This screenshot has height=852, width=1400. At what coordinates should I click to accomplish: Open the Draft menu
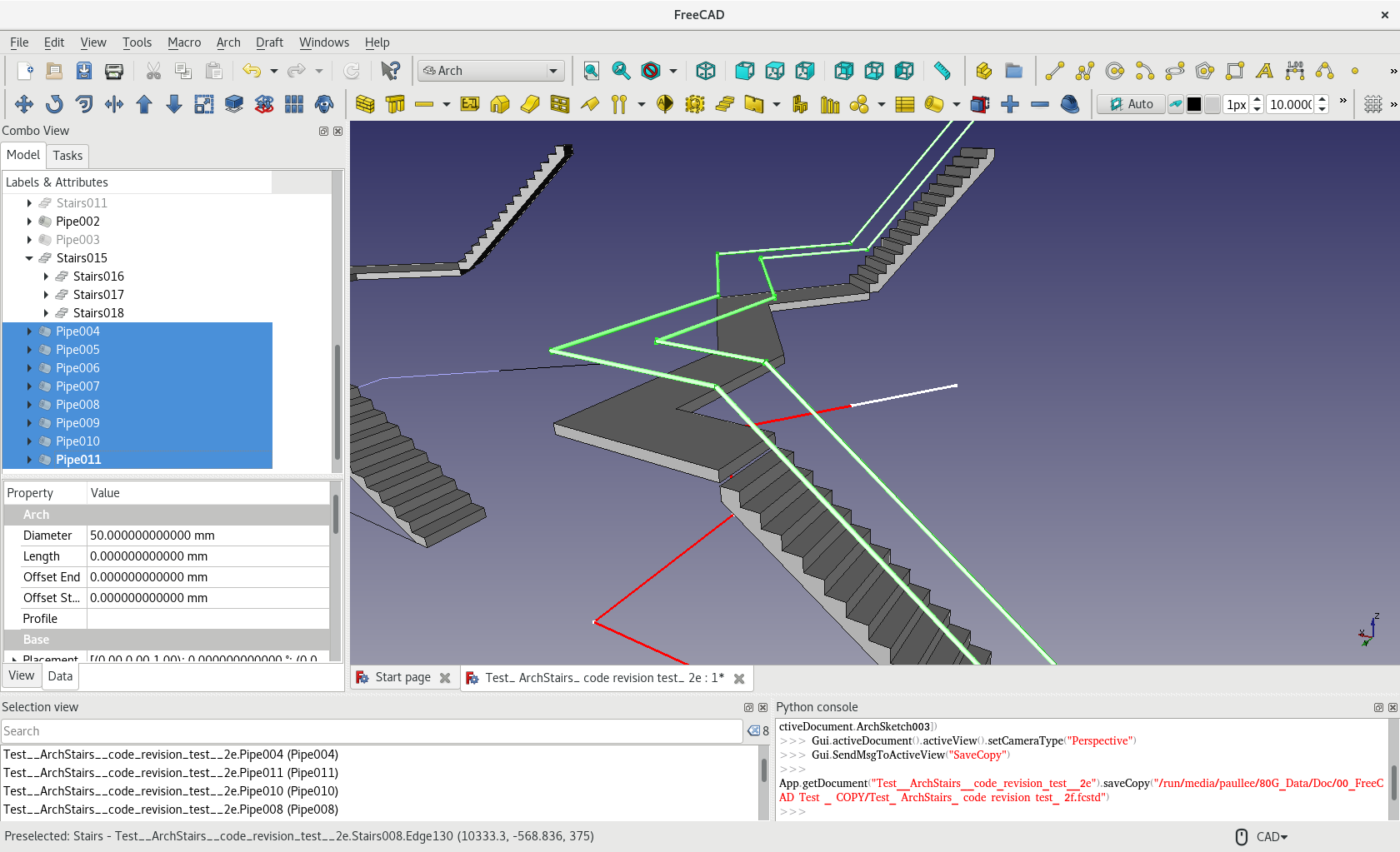click(268, 42)
